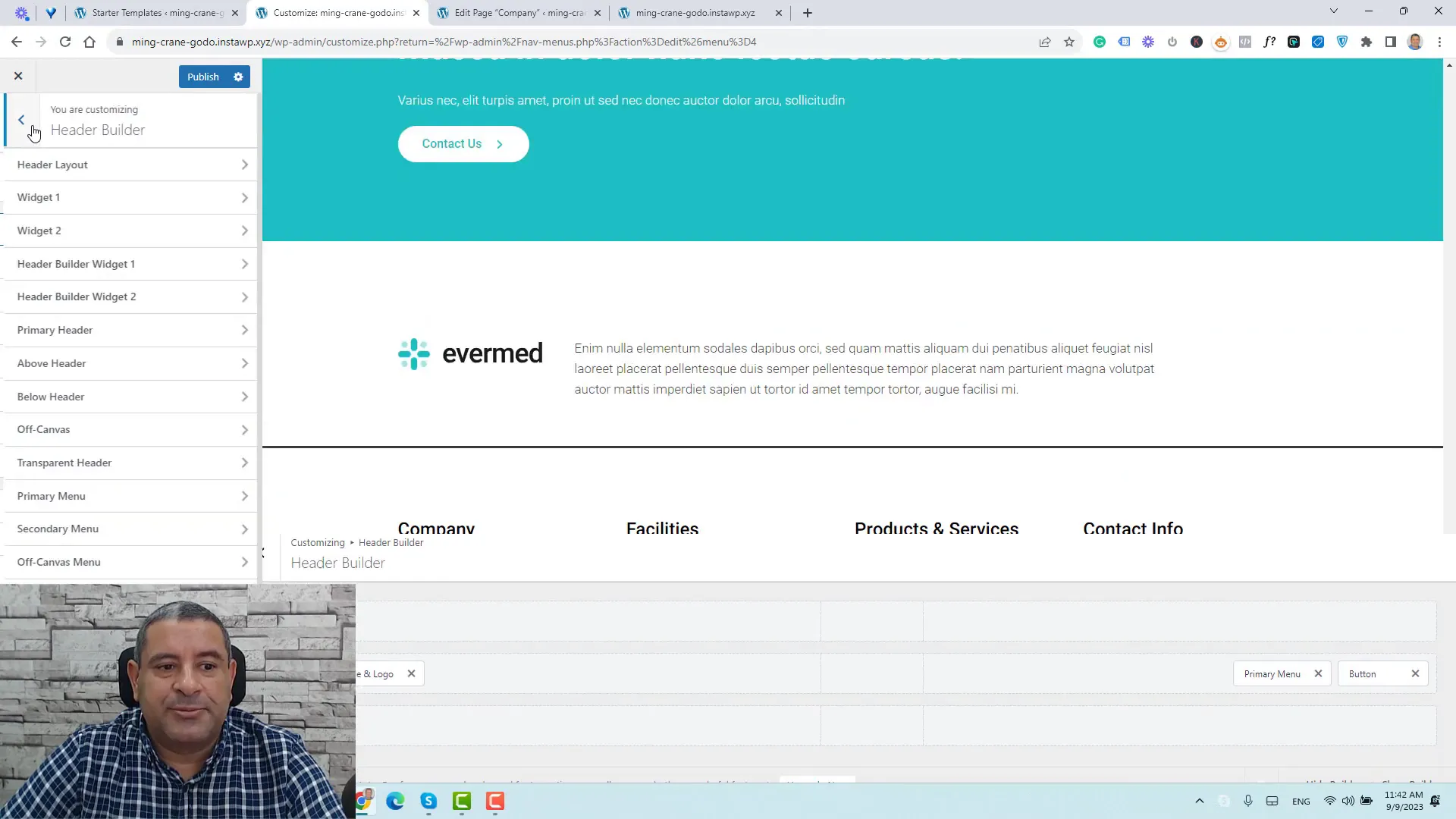This screenshot has width=1456, height=819.
Task: Click the close X on Primary Menu widget
Action: point(1318,674)
